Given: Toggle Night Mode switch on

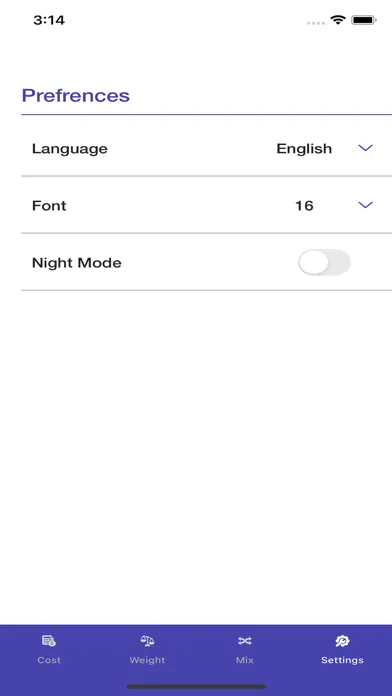Looking at the screenshot, I should 324,262.
